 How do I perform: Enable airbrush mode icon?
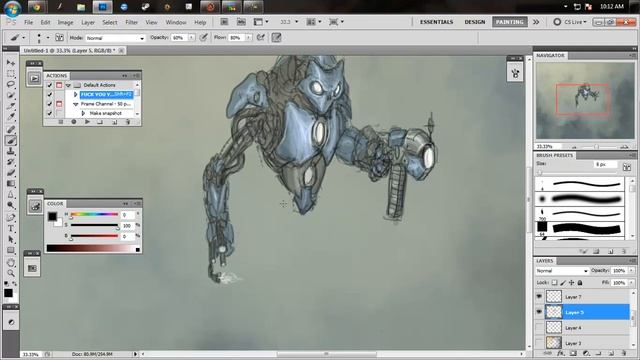coord(260,38)
